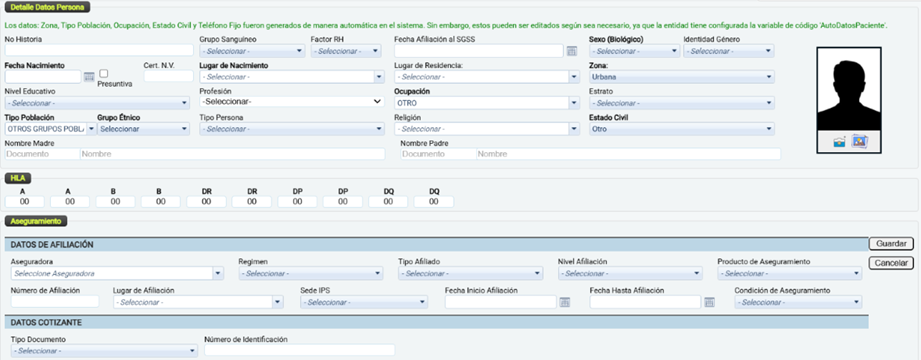The image size is (921, 360).
Task: Open the Aseguradora combo box
Action: (117, 273)
